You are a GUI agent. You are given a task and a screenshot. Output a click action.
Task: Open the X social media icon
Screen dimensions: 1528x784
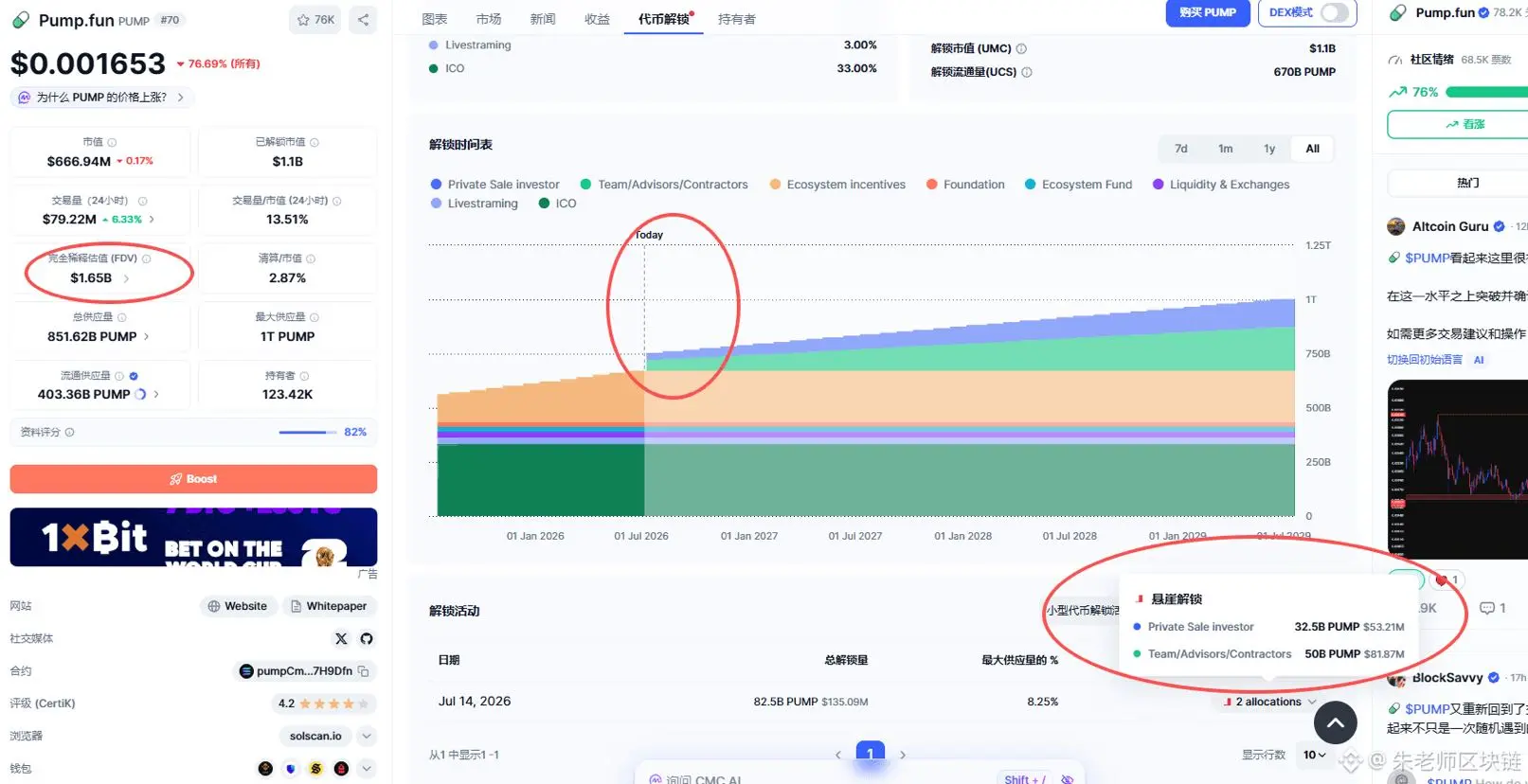click(x=341, y=639)
